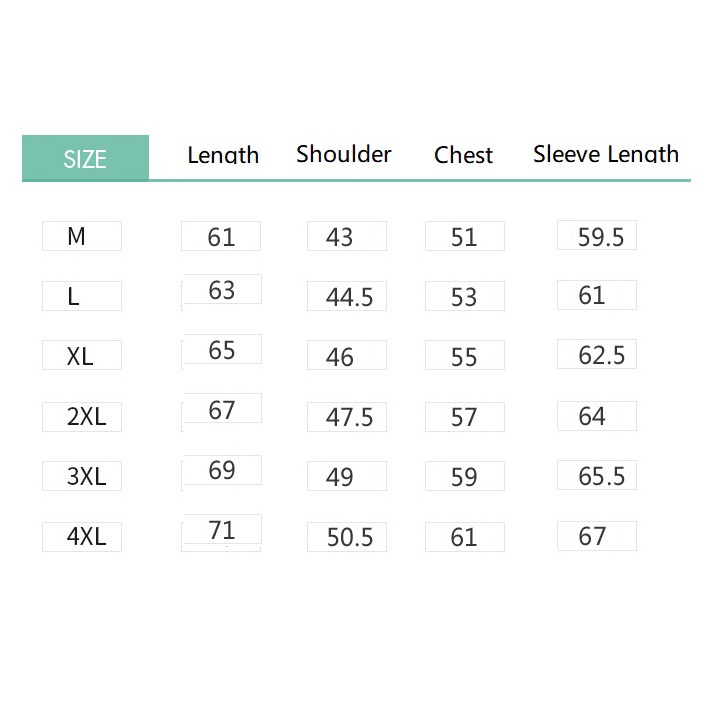Select the 62.5 sleeve length cell

[597, 354]
